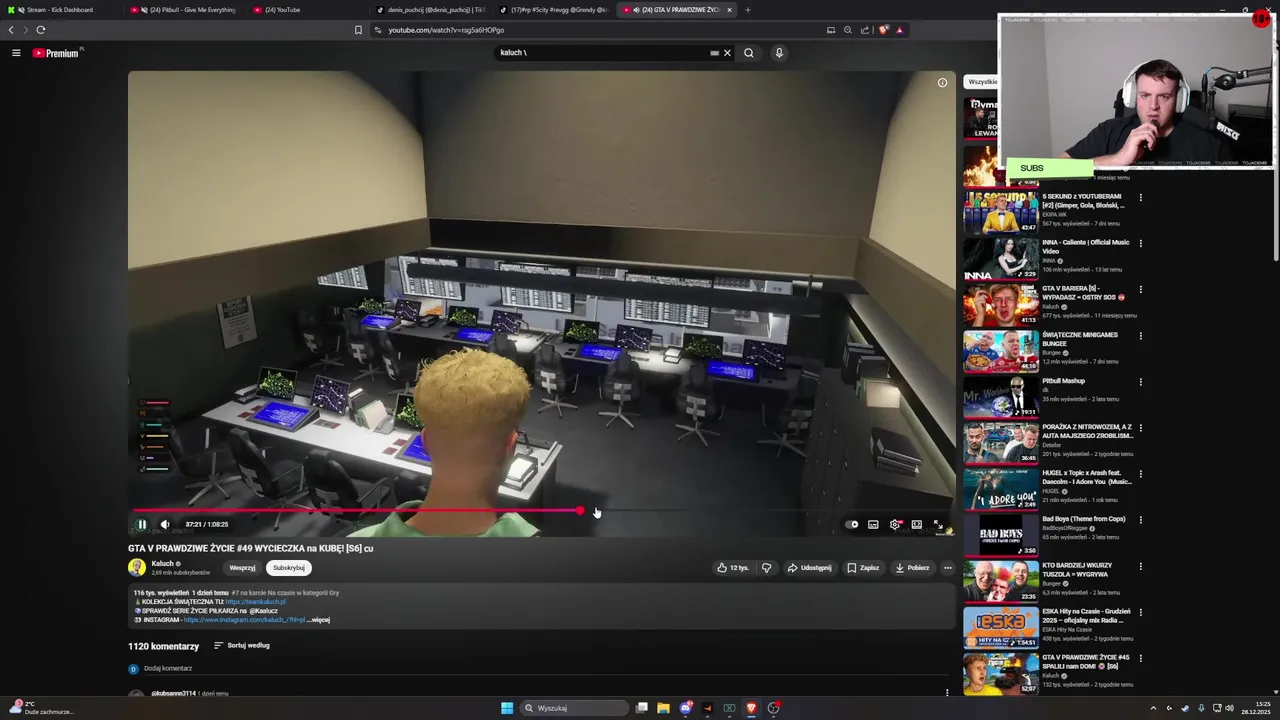Go to YouTube Premium home logo
This screenshot has width=1280, height=720.
click(x=56, y=53)
